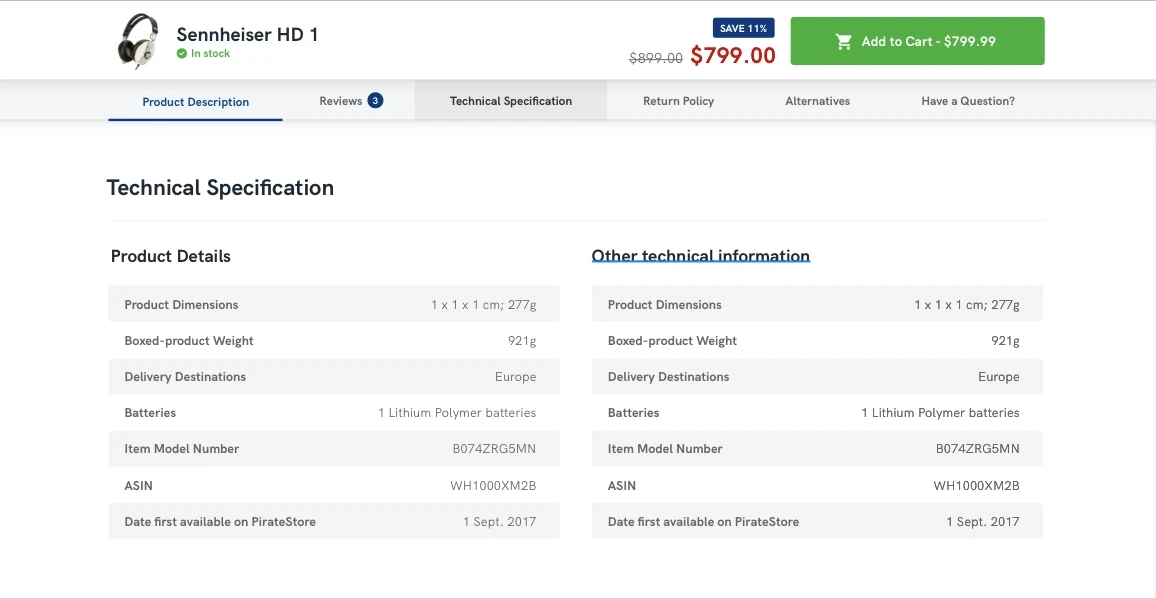Image resolution: width=1156 pixels, height=598 pixels.
Task: Click the crossed-out $899.00 original price
Action: pos(655,58)
